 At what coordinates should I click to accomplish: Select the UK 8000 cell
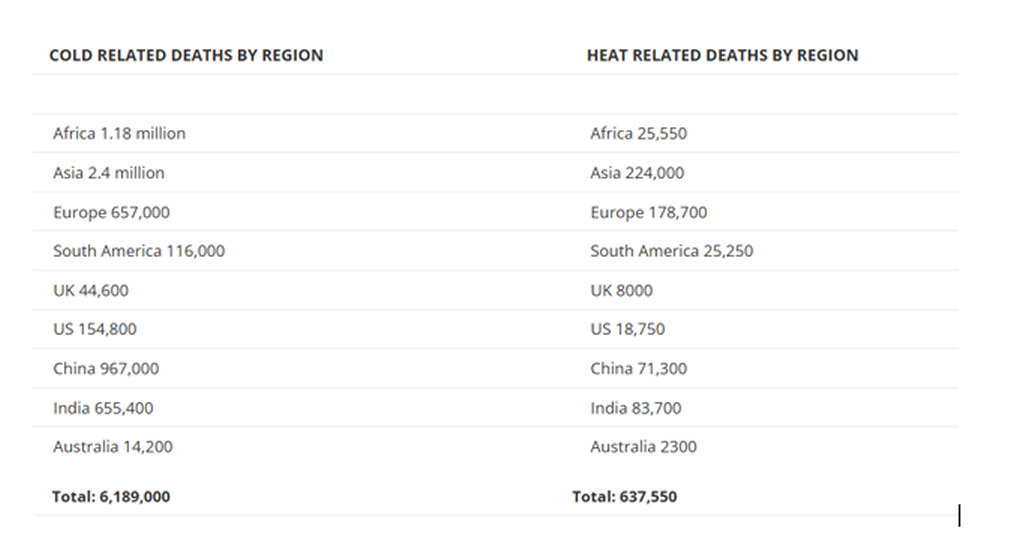point(622,290)
